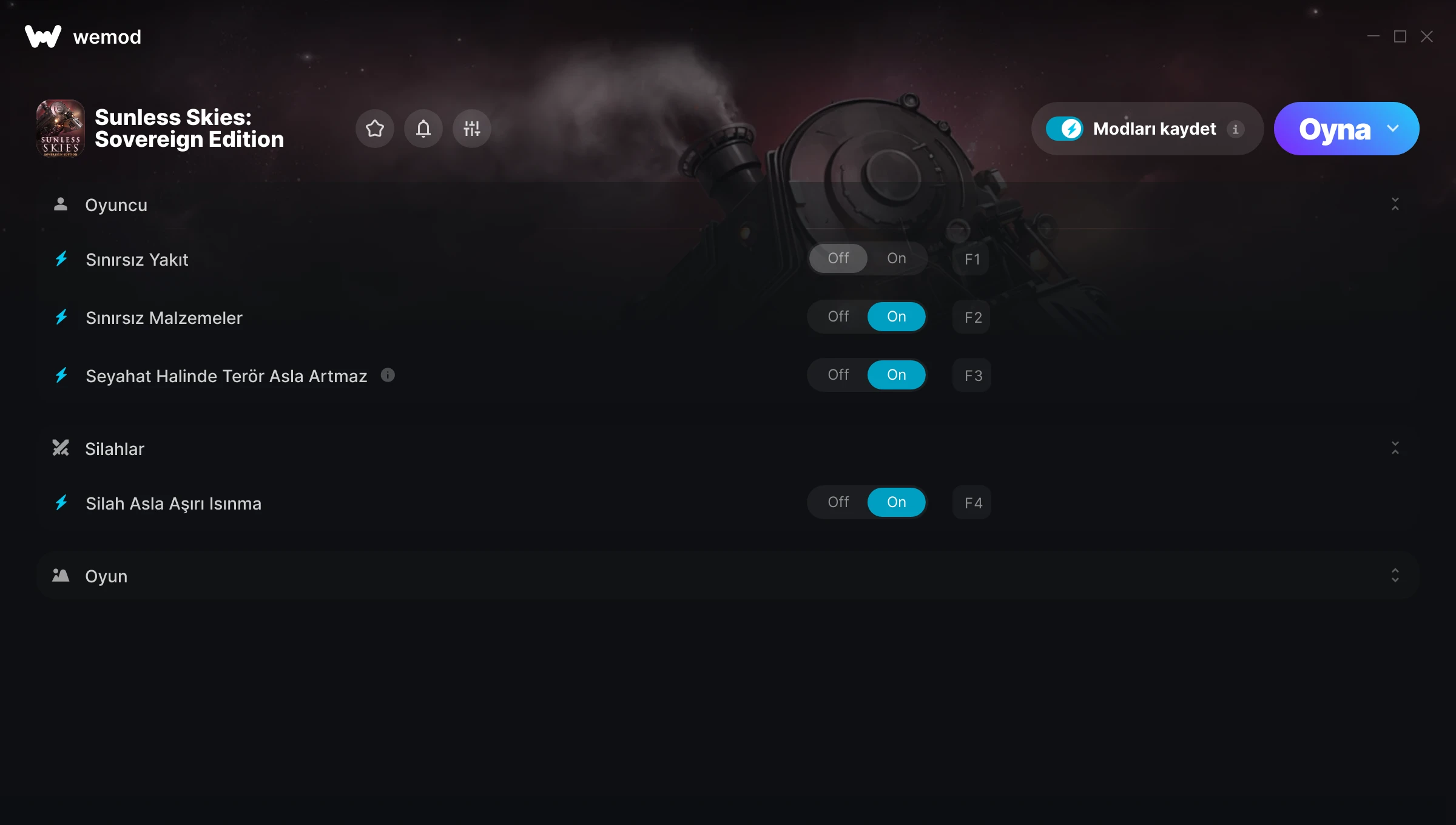
Task: Toggle the Modları kaydet switch
Action: point(1065,129)
